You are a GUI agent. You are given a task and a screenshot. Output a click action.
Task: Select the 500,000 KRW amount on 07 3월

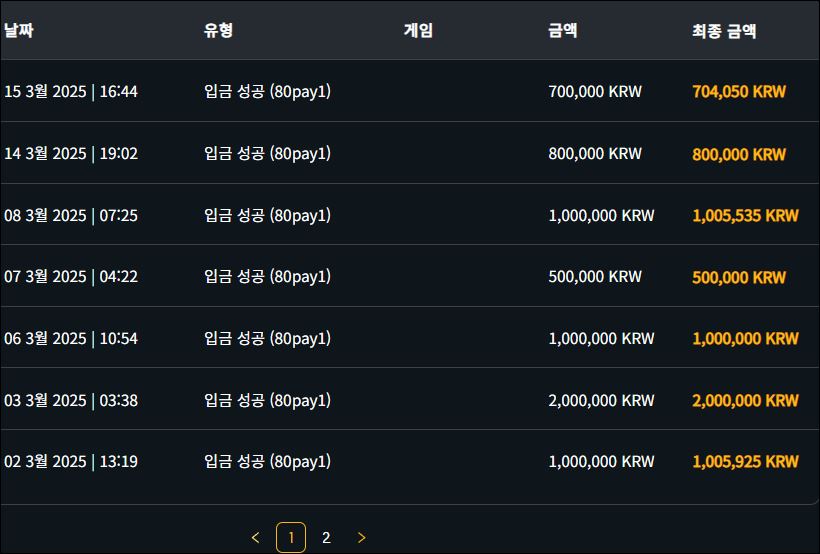595,276
